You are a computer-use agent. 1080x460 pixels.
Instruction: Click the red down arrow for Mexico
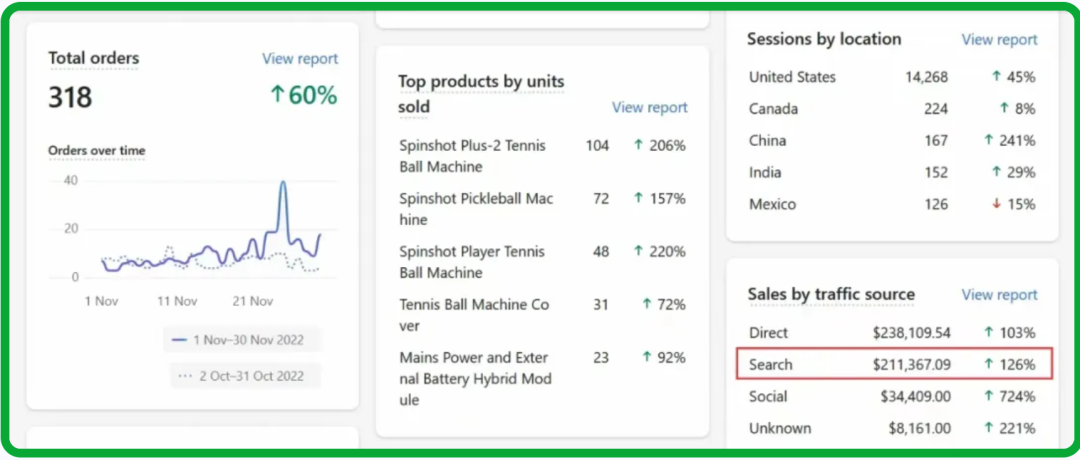996,205
